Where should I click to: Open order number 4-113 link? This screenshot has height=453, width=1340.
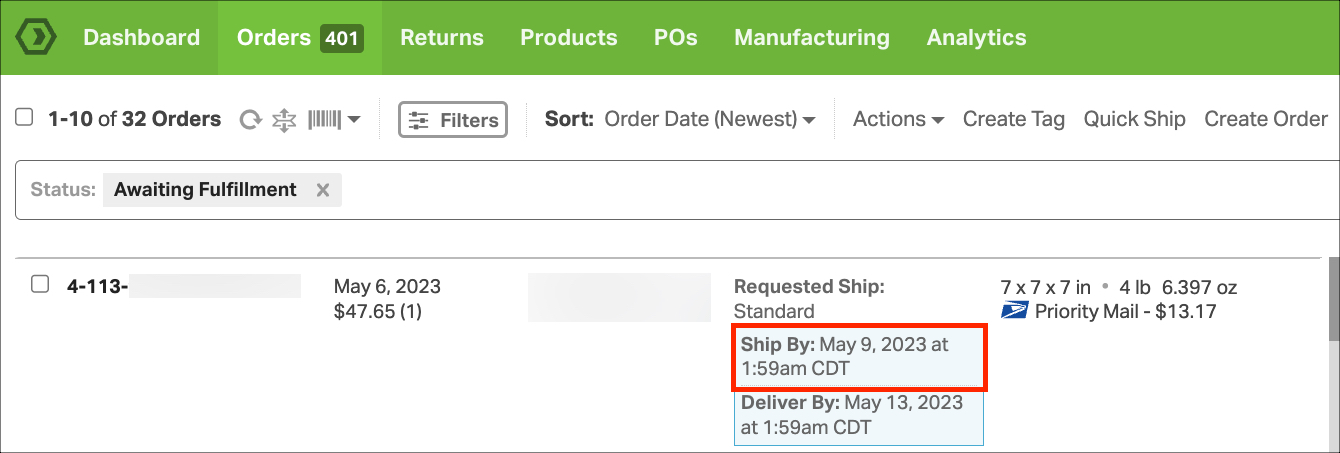coord(97,286)
